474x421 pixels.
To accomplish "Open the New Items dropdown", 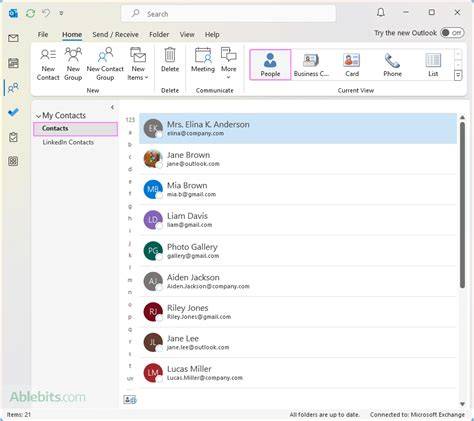I will (138, 64).
